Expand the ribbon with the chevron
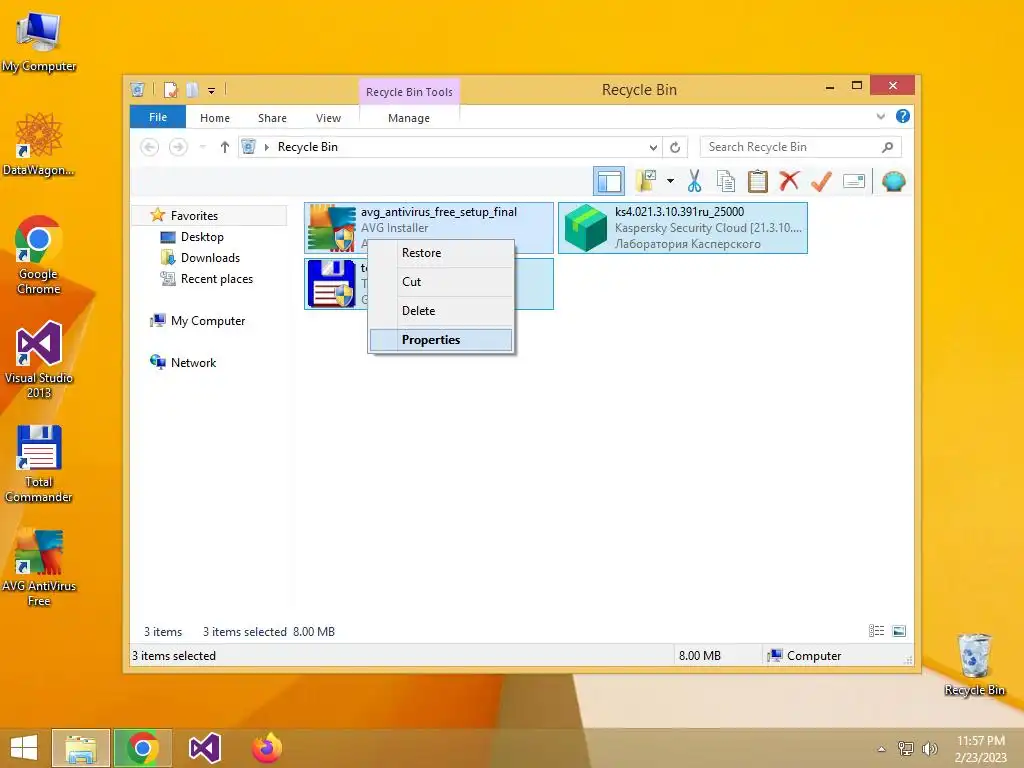1024x768 pixels. (x=880, y=116)
